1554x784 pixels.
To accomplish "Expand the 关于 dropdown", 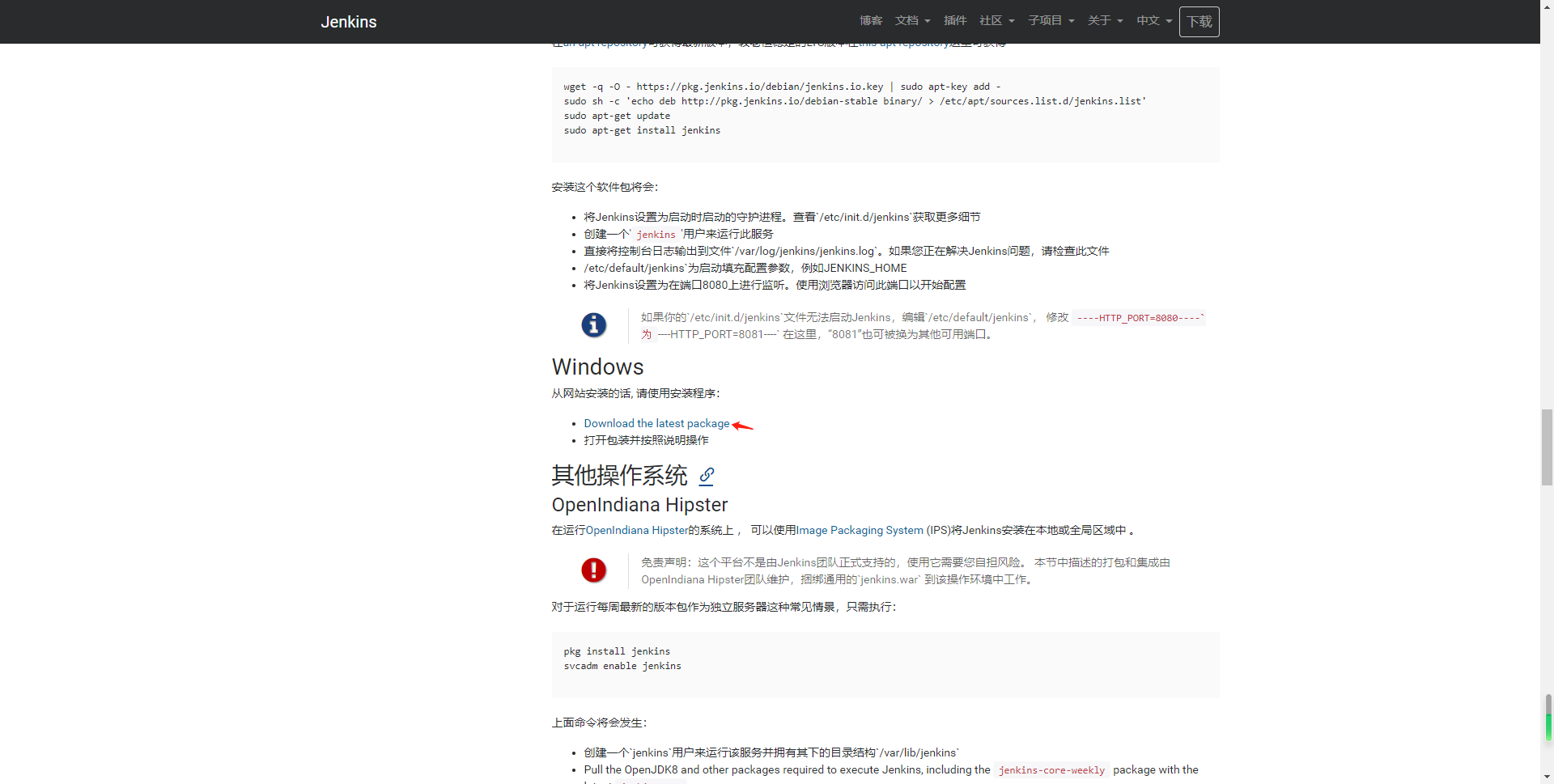I will 1106,21.
